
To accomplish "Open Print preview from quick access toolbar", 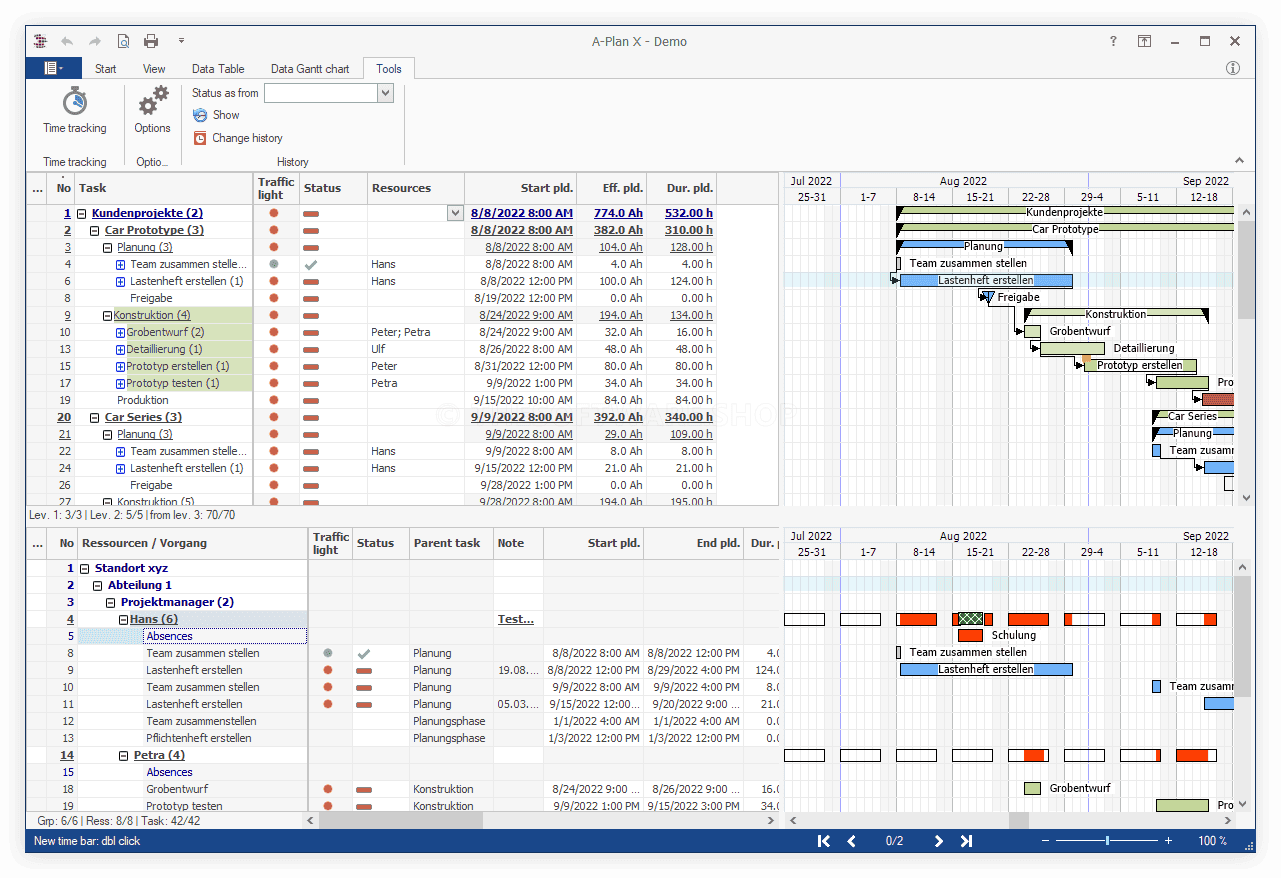I will tap(123, 41).
